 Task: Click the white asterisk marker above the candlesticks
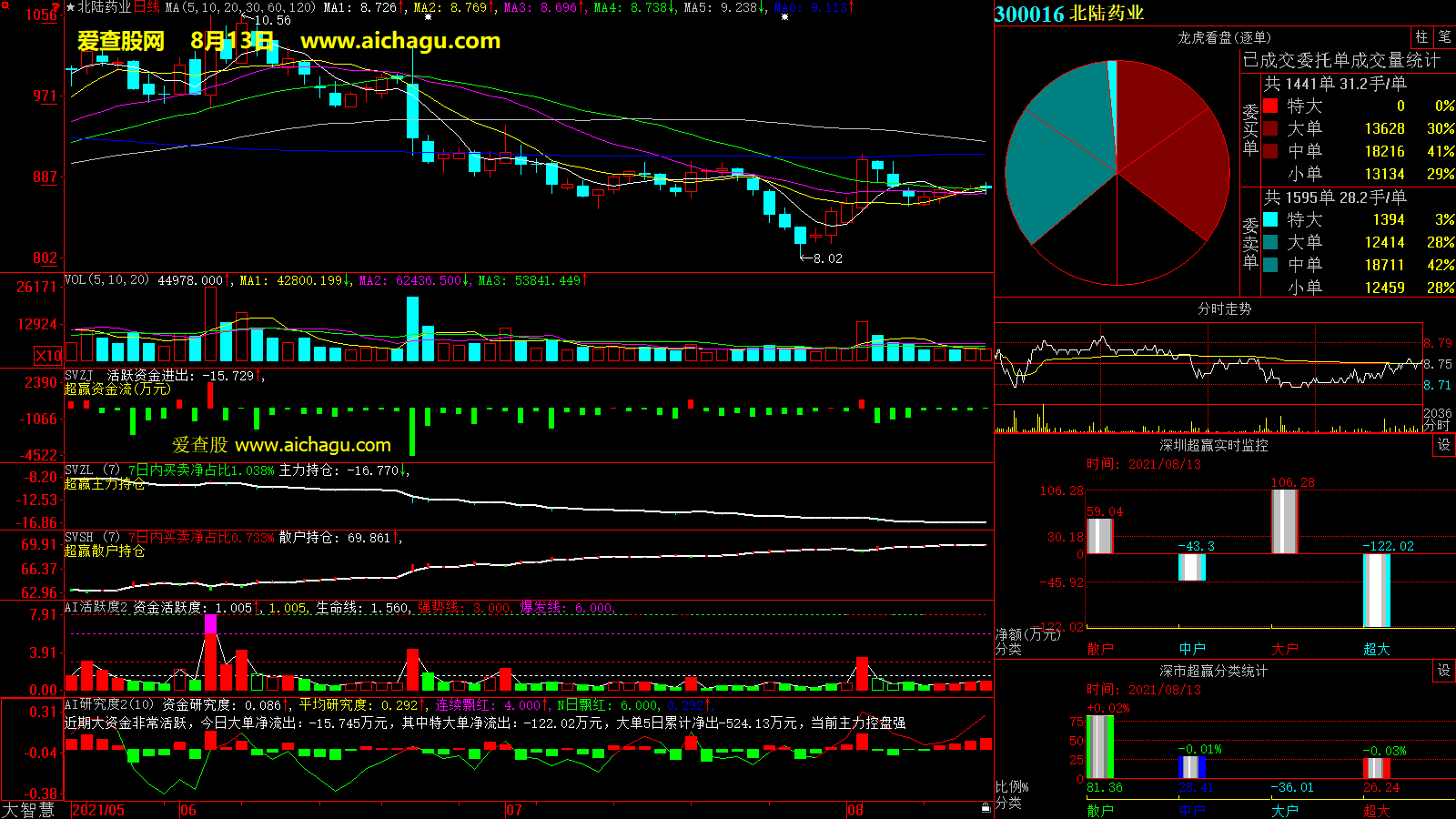click(x=428, y=17)
